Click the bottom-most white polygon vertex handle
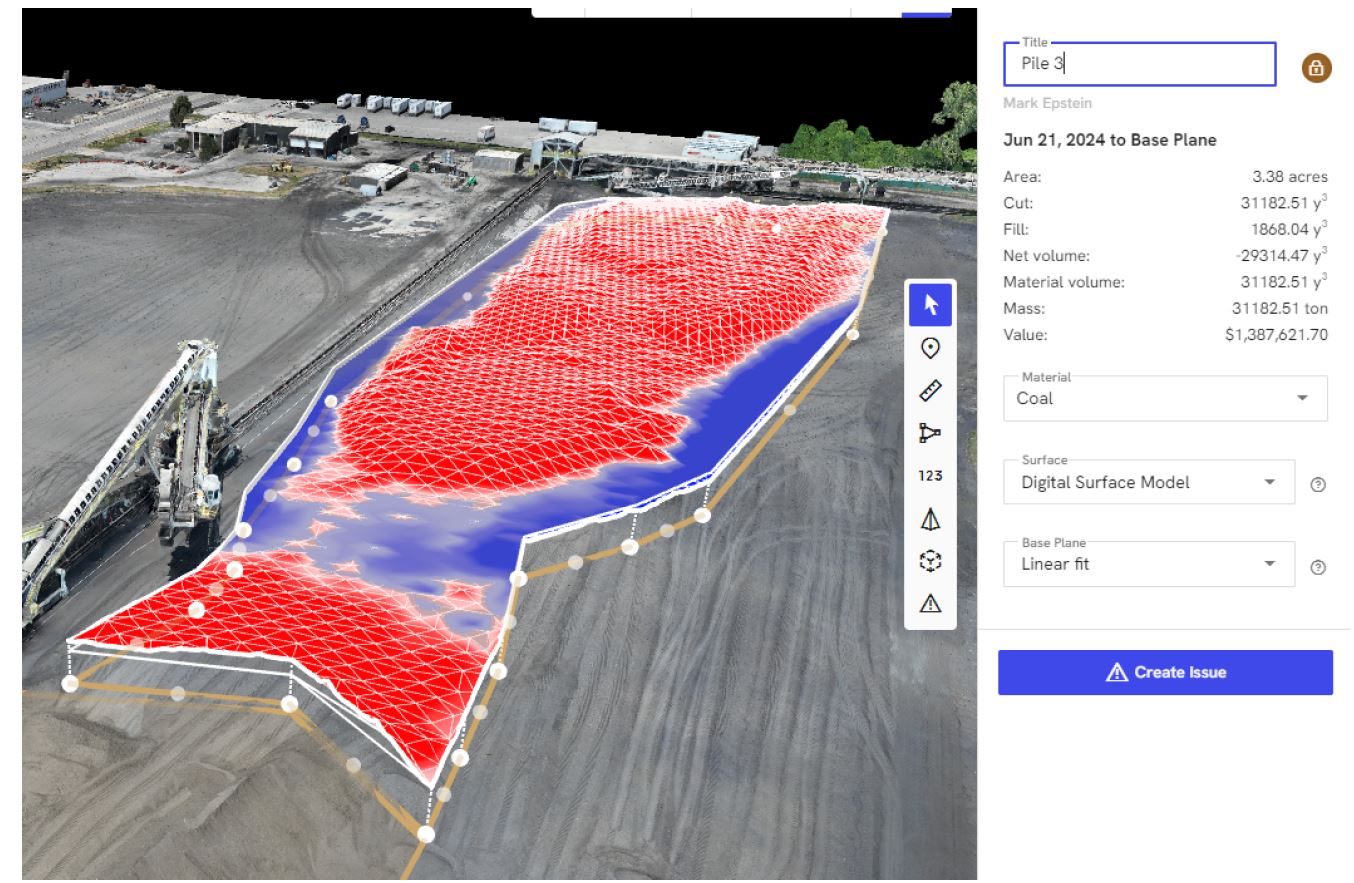1354x883 pixels. pyautogui.click(x=426, y=834)
